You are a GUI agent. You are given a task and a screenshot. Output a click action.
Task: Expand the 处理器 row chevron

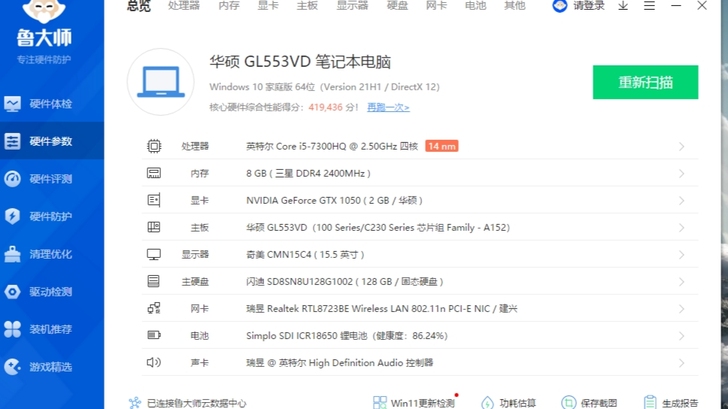(681, 147)
